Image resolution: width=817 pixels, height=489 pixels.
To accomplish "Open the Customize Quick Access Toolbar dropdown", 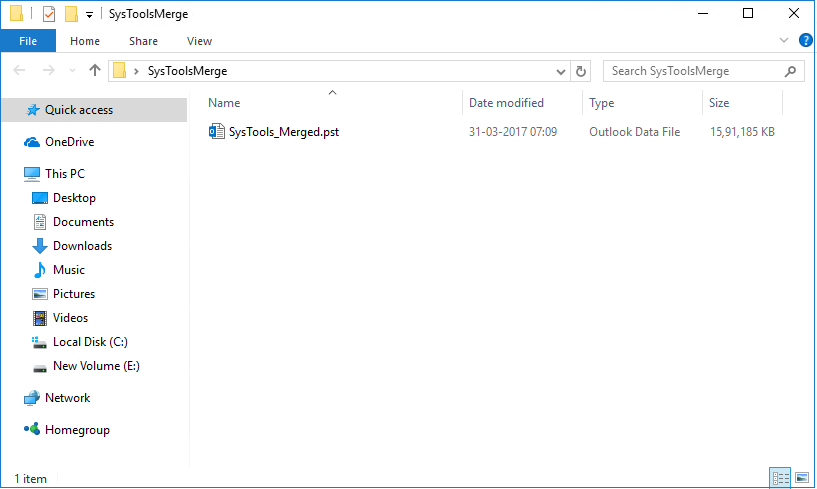I will (90, 15).
